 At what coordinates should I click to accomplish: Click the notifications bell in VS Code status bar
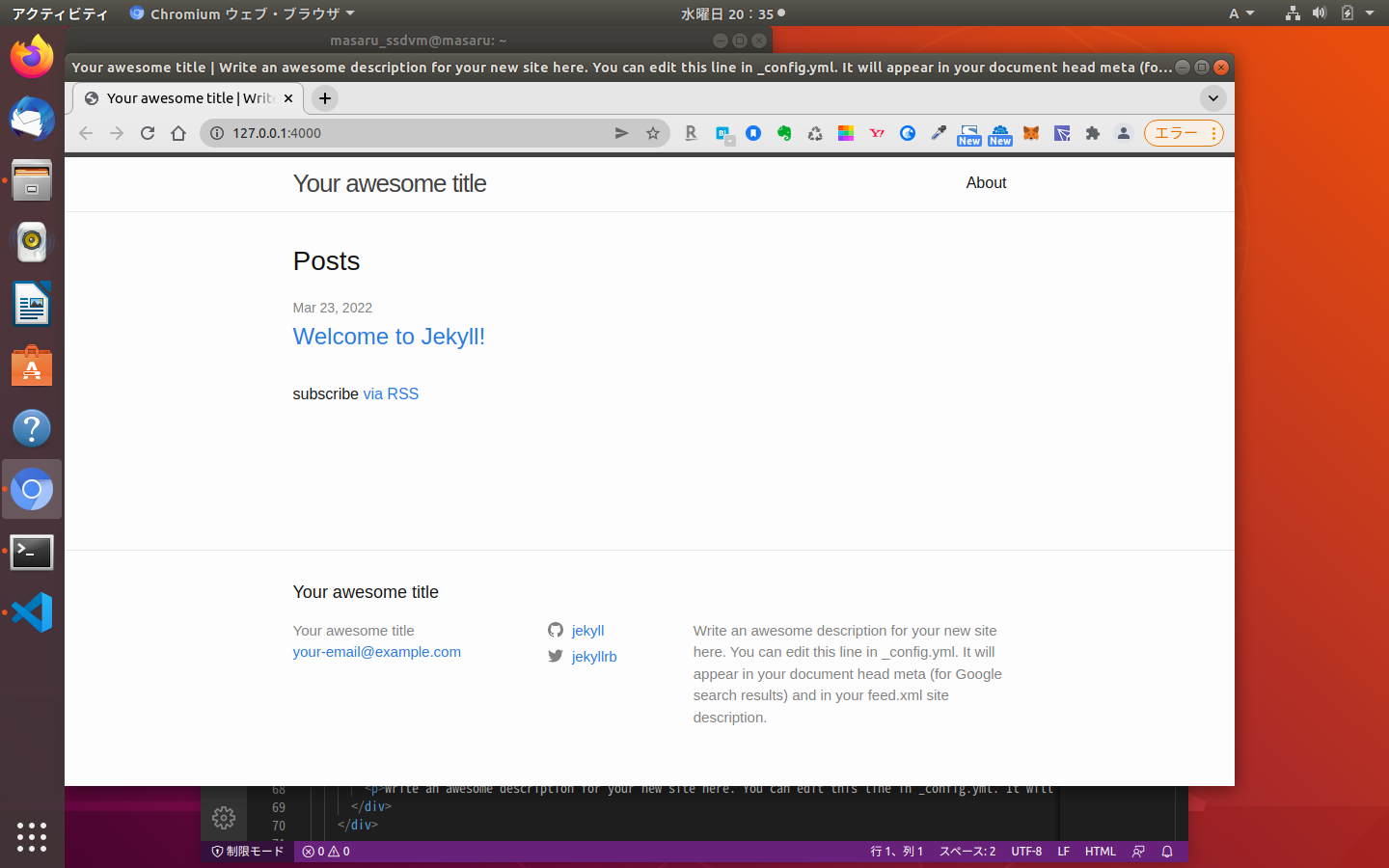(1166, 852)
